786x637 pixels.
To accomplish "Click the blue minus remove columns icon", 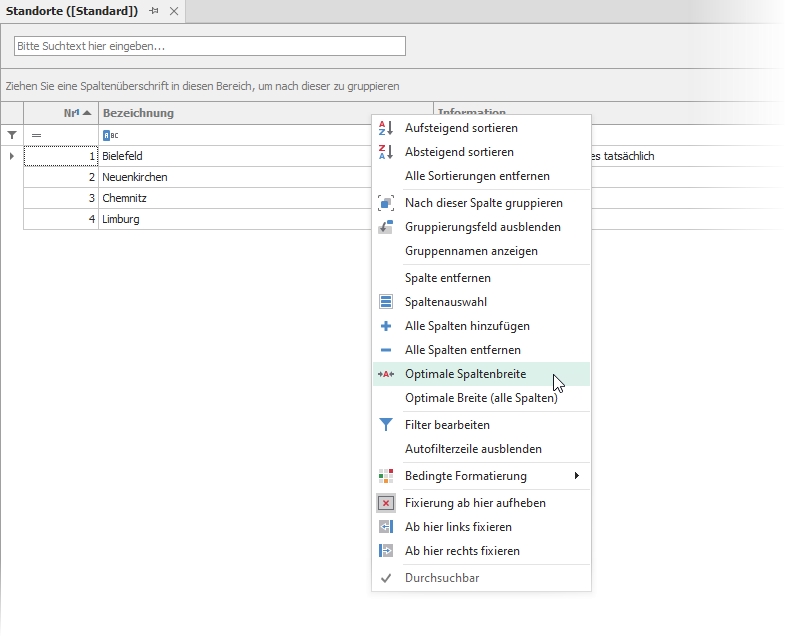I will pyautogui.click(x=386, y=350).
